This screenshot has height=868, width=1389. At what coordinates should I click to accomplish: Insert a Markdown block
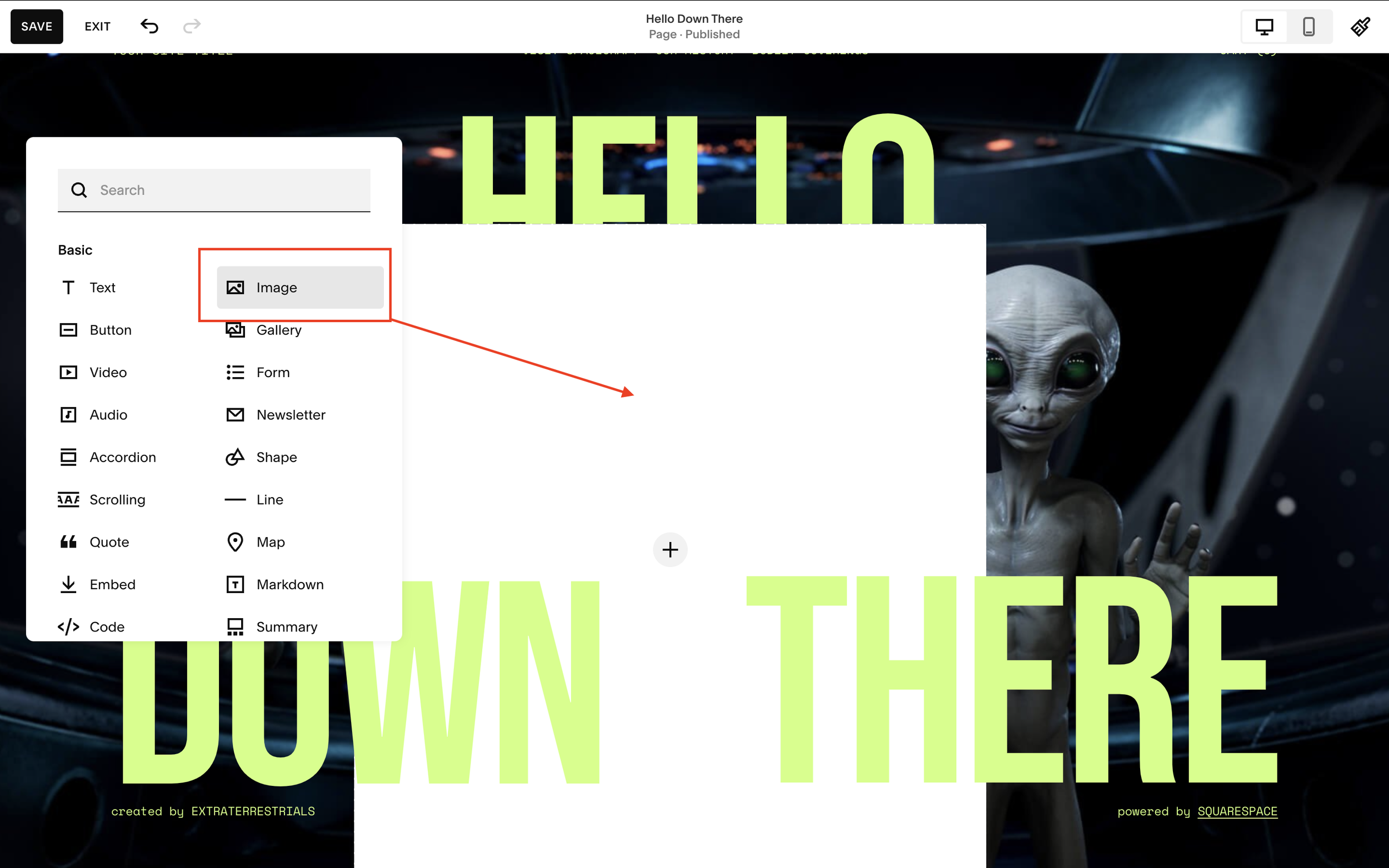tap(289, 584)
